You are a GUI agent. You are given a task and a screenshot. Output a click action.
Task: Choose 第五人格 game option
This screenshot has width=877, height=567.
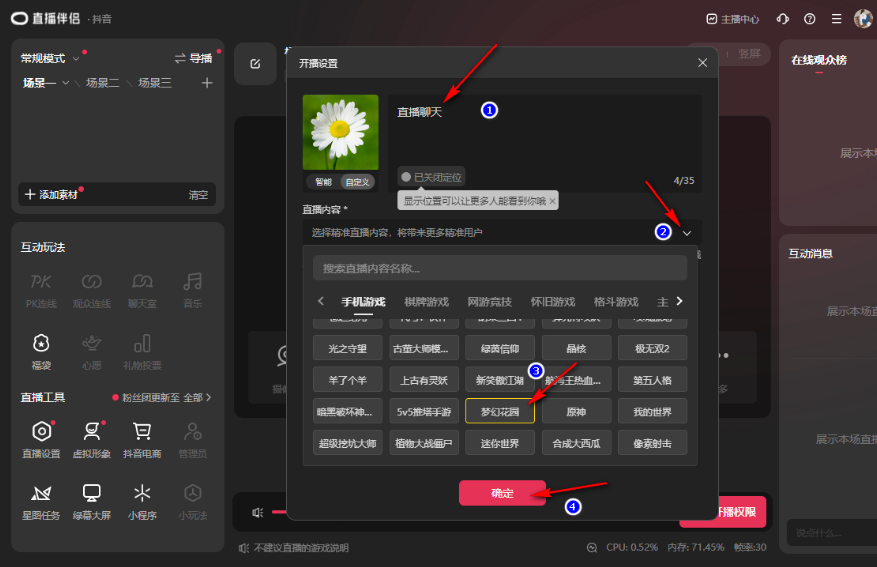pos(652,380)
